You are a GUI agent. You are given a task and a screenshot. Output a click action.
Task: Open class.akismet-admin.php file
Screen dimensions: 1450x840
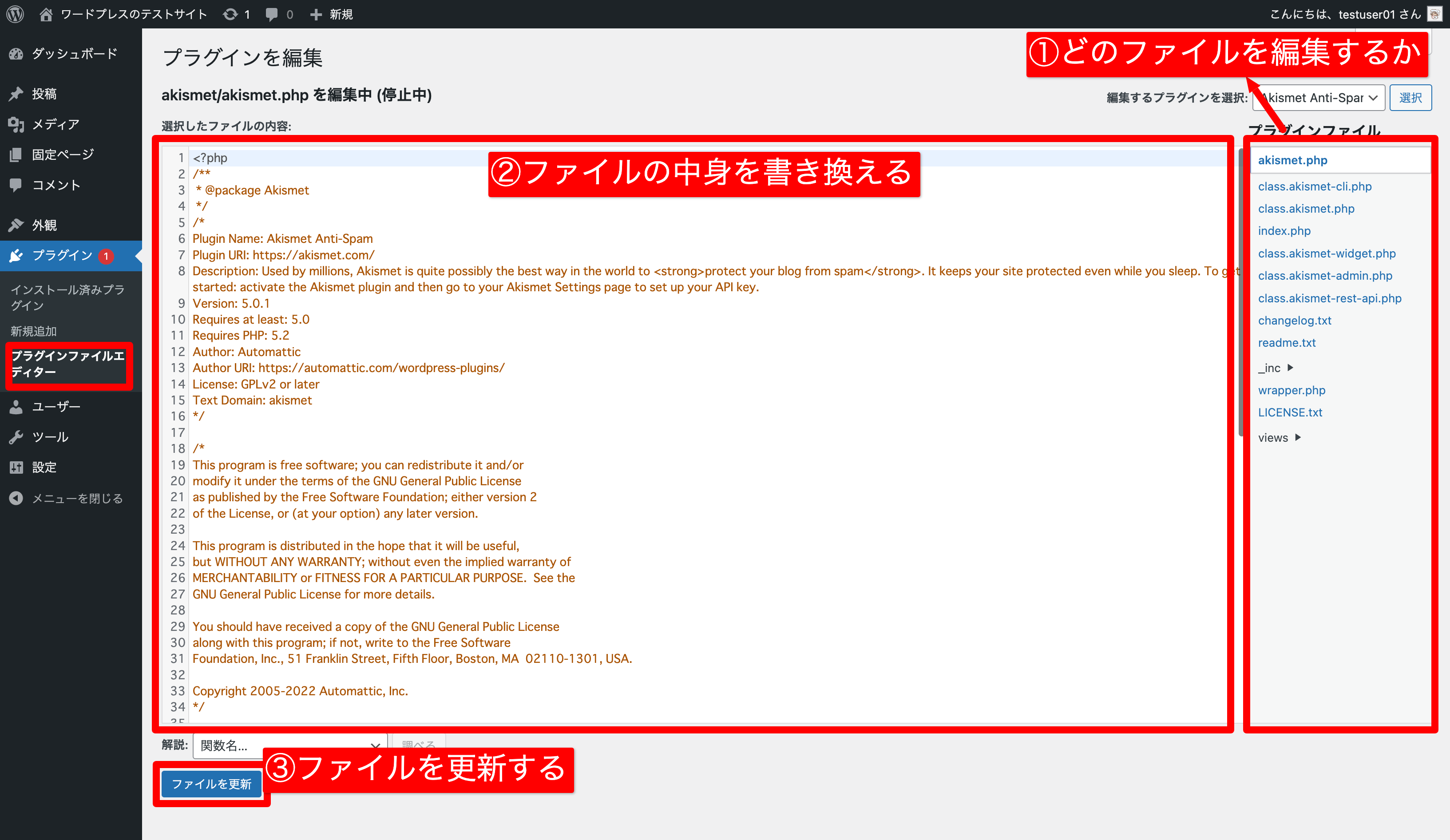1325,276
